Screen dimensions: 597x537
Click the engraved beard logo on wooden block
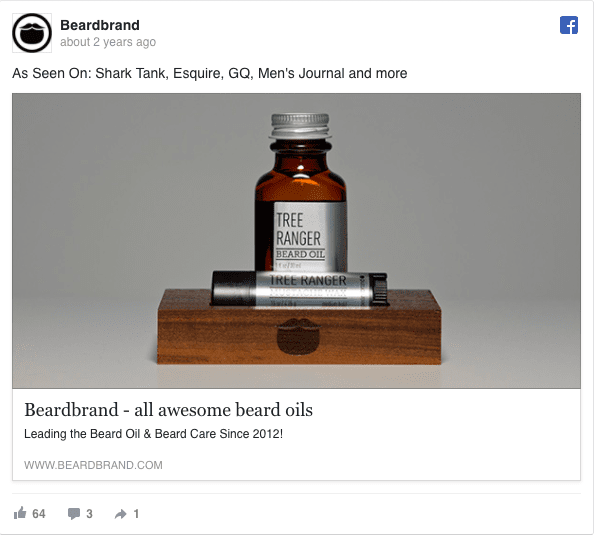[298, 336]
